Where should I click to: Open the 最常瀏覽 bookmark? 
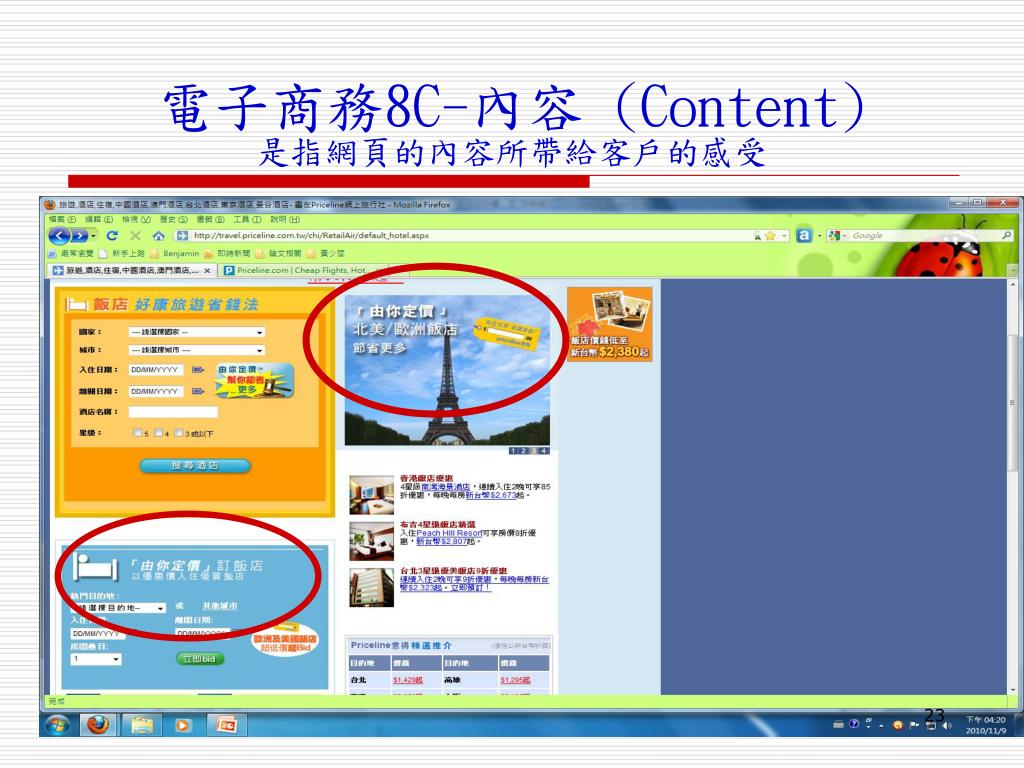pos(71,253)
